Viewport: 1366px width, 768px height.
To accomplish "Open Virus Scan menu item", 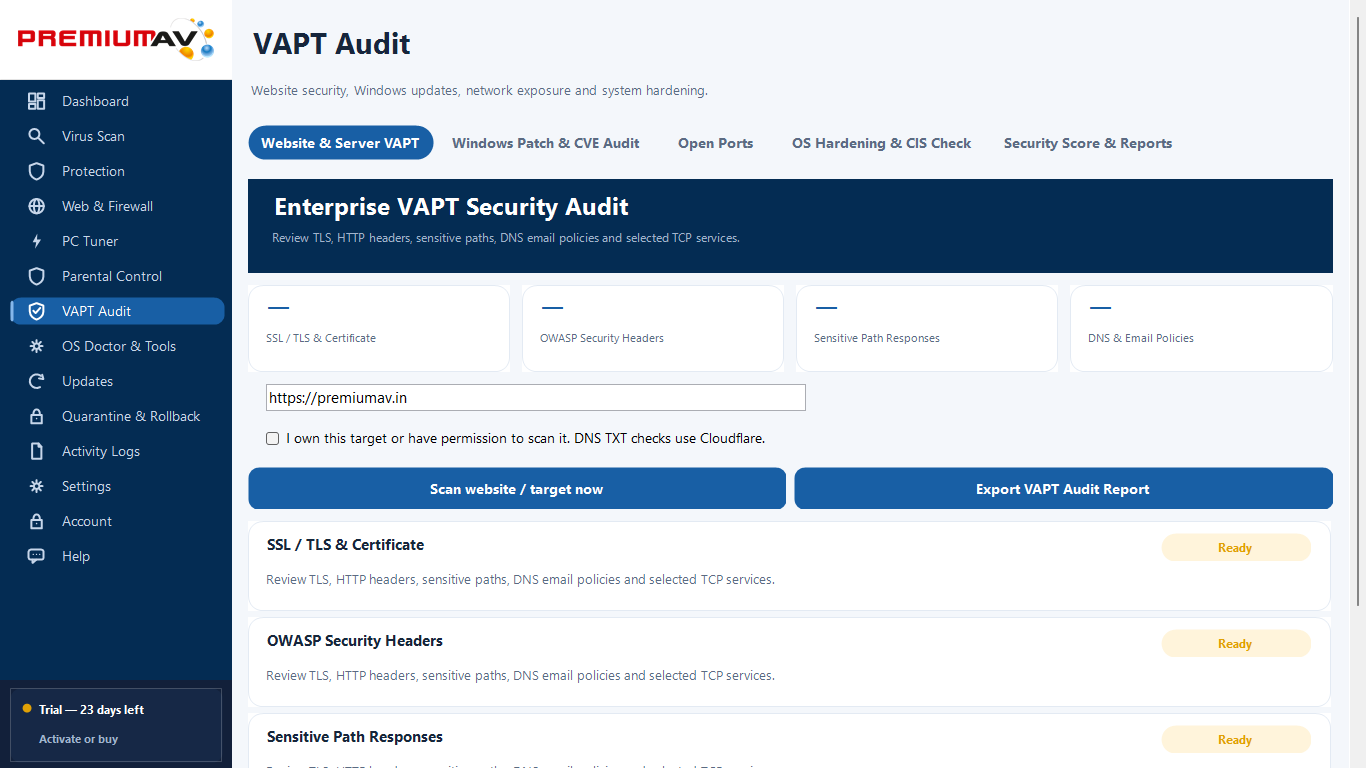I will point(117,136).
